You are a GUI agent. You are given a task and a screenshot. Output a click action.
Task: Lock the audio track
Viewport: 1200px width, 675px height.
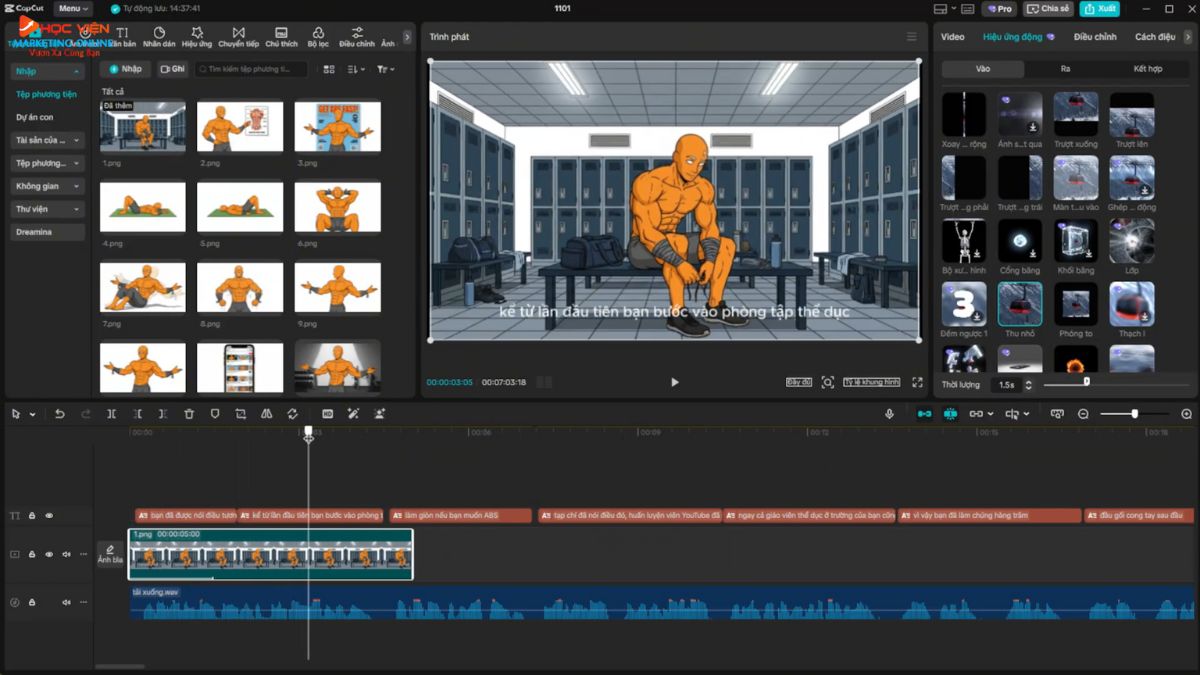(x=31, y=601)
